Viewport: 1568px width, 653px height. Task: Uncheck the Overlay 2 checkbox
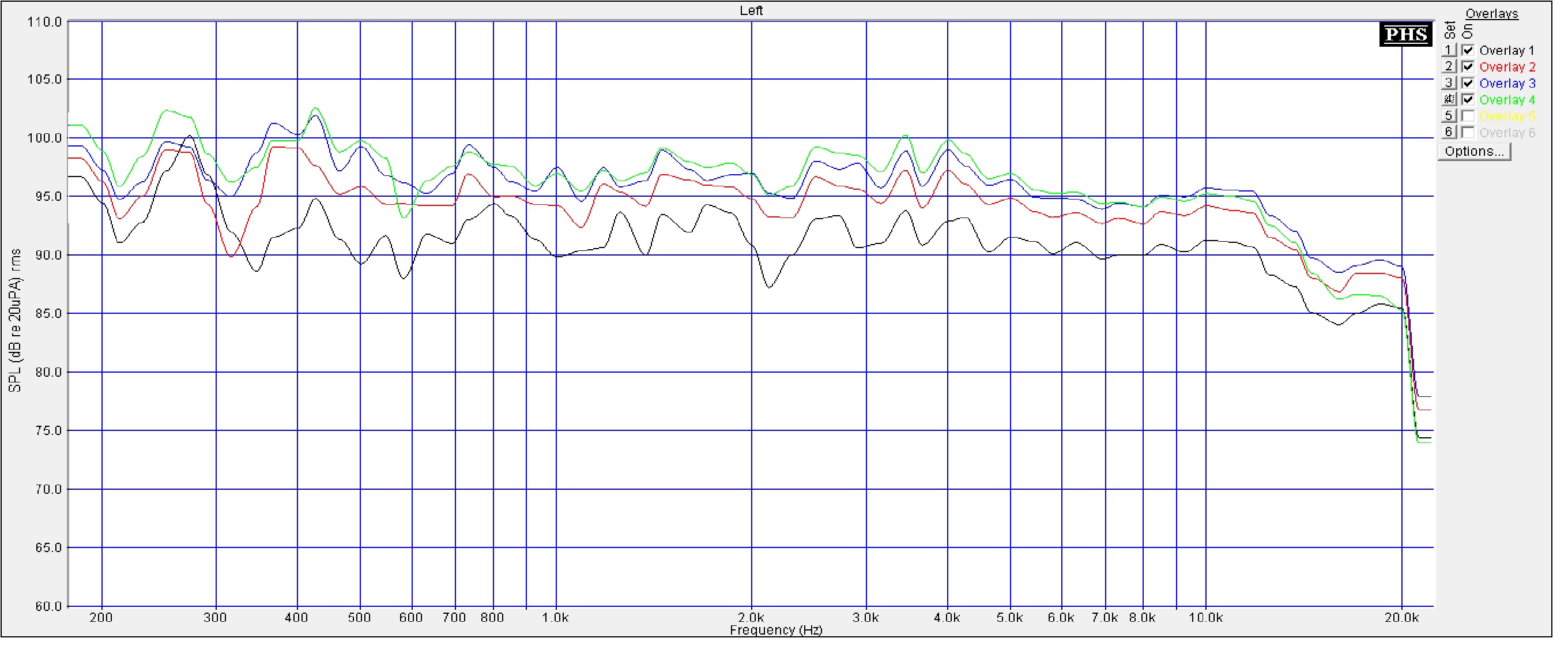coord(1468,67)
